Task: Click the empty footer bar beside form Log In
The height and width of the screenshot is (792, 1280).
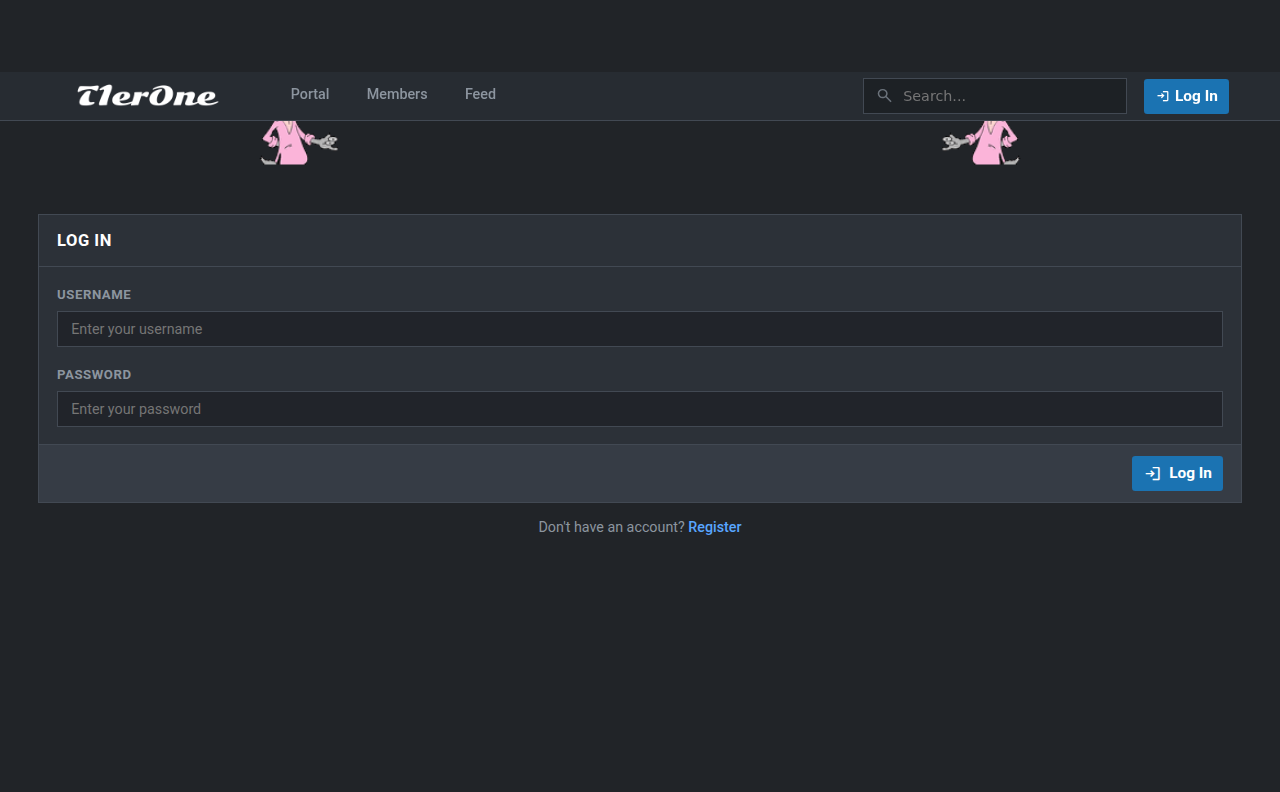Action: click(x=580, y=474)
